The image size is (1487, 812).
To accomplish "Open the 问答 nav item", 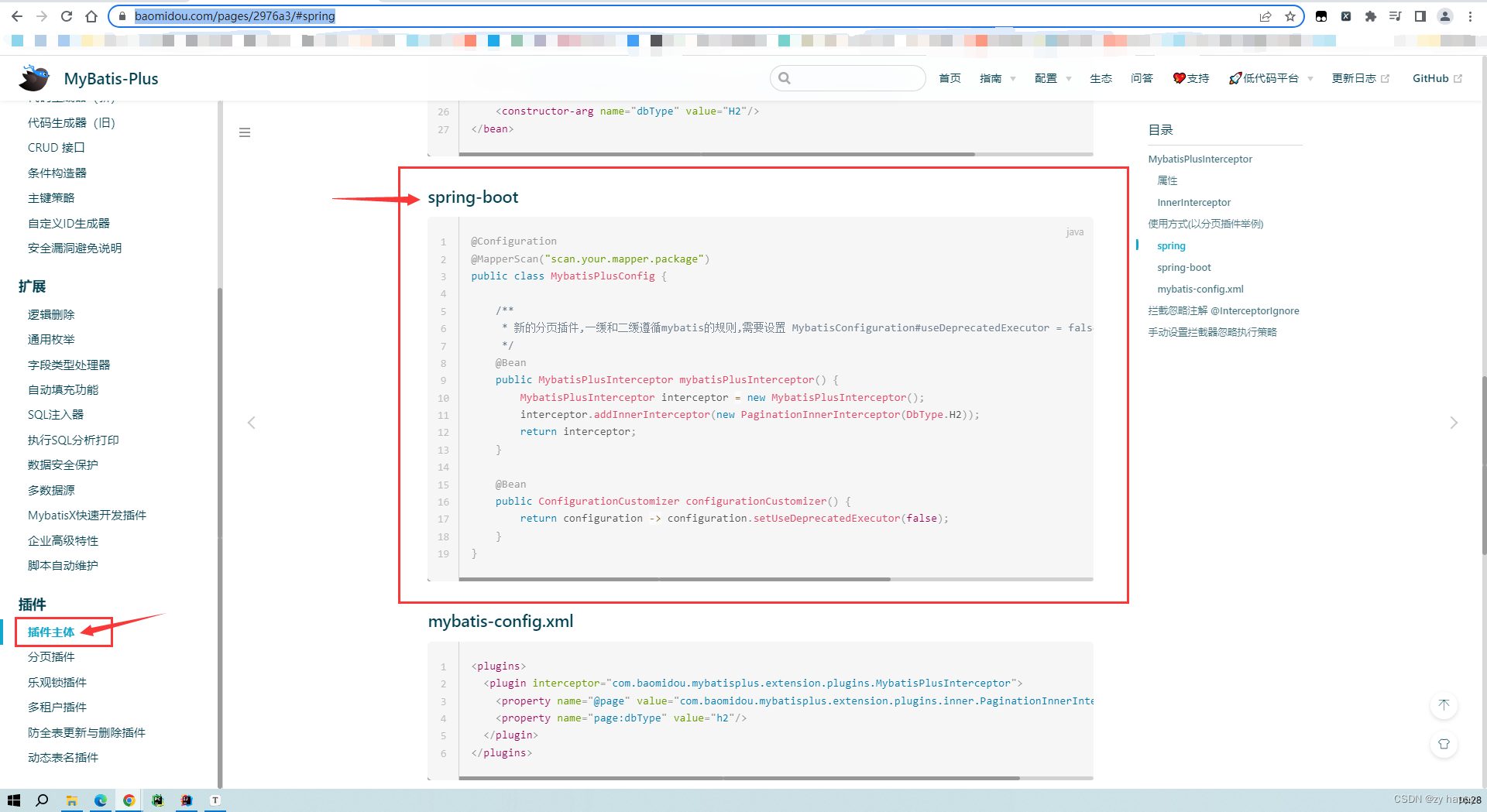I will pos(1142,78).
